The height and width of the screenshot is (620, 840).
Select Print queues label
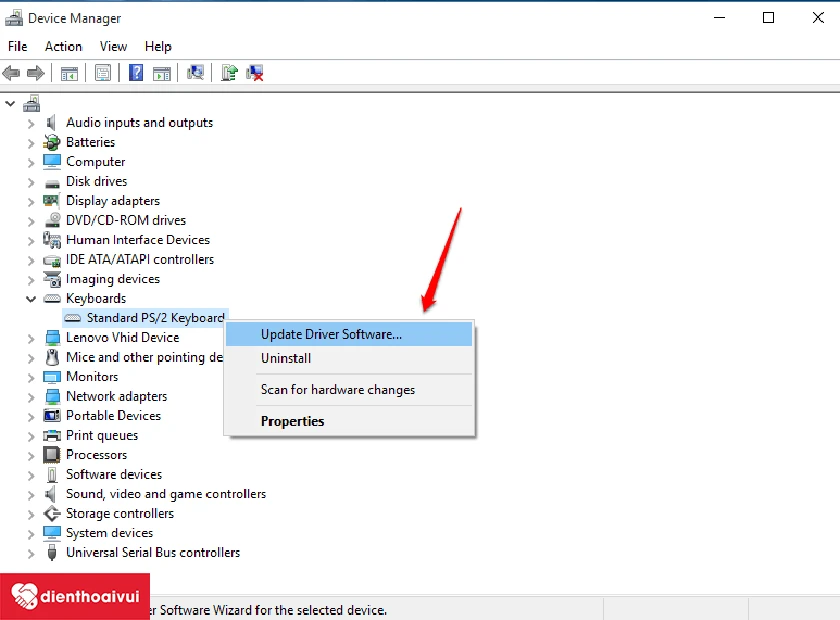tap(102, 436)
